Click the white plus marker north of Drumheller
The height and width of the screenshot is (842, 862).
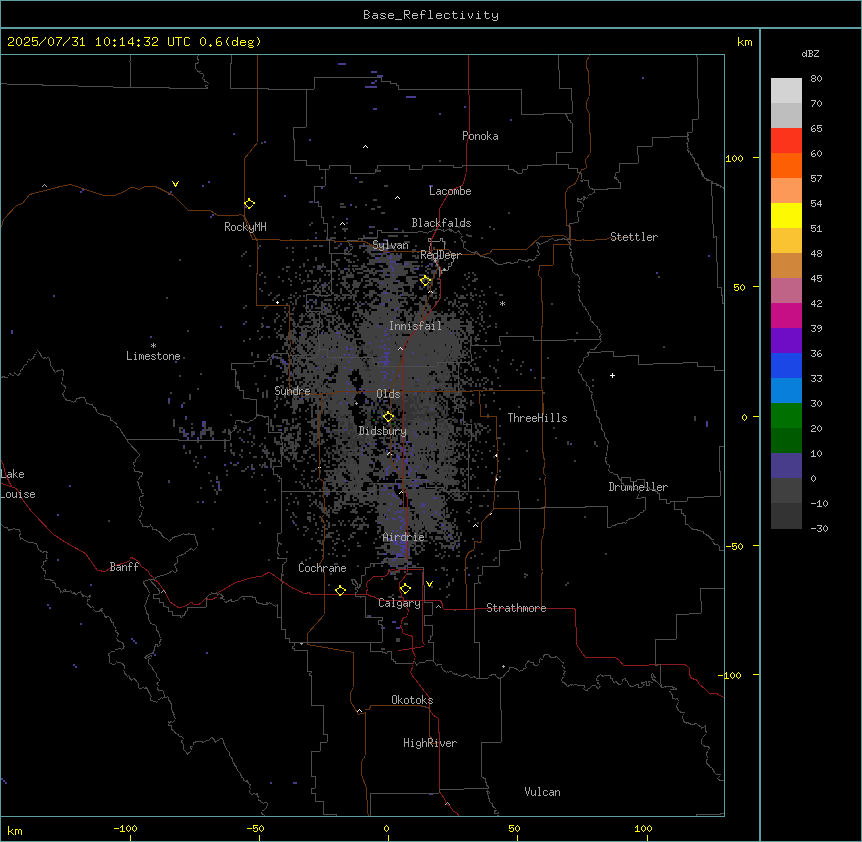click(612, 375)
